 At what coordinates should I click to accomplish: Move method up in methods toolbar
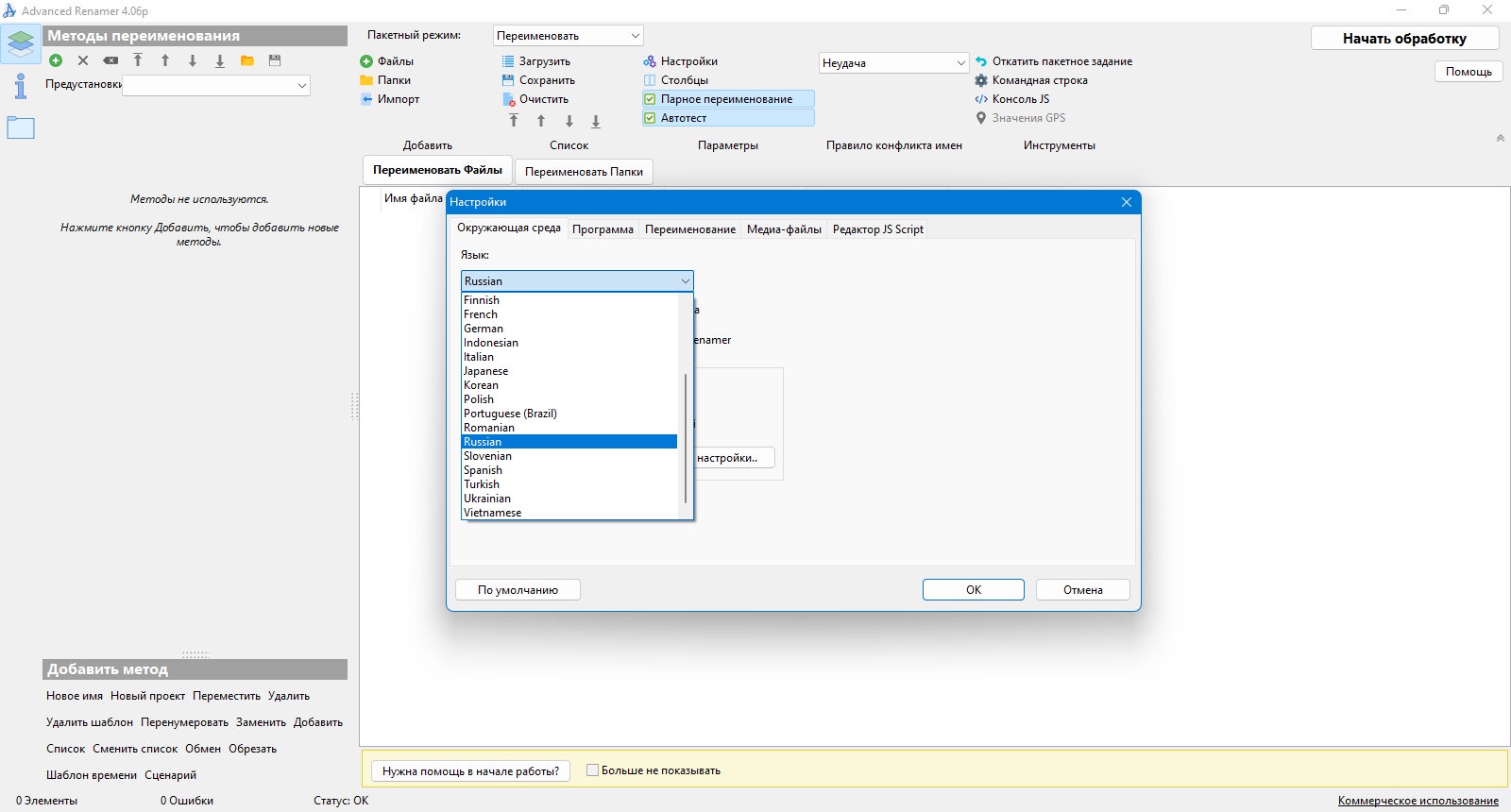pos(165,60)
